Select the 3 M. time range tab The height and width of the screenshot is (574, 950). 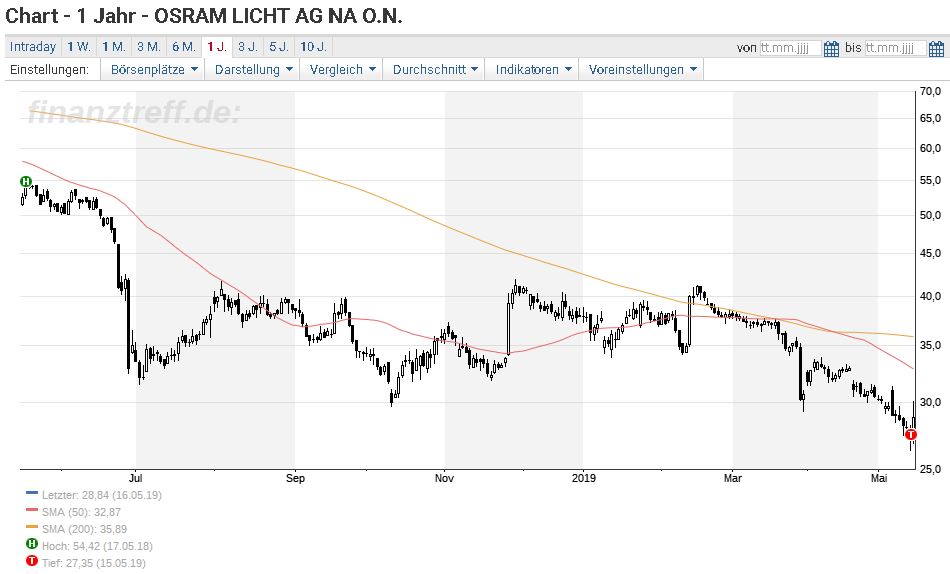(x=149, y=47)
